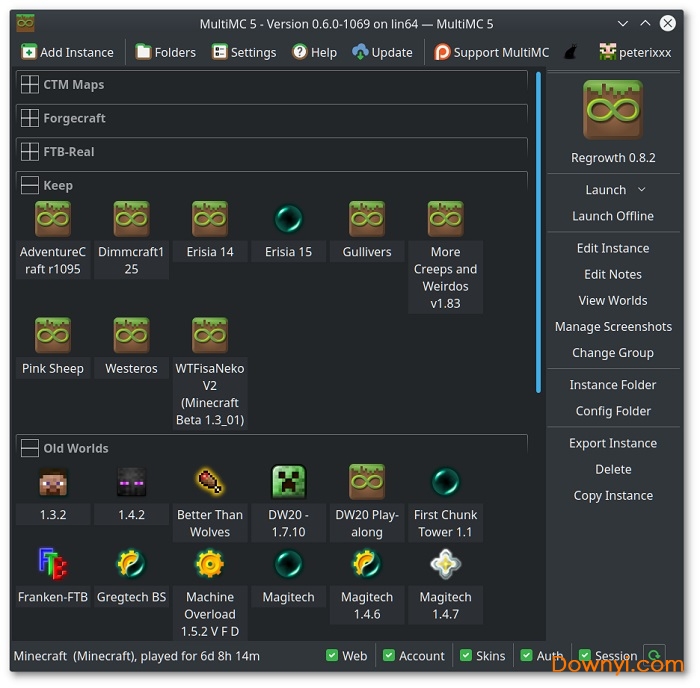Viewport: 700px width, 688px height.
Task: Collapse the Keep group
Action: click(30, 185)
